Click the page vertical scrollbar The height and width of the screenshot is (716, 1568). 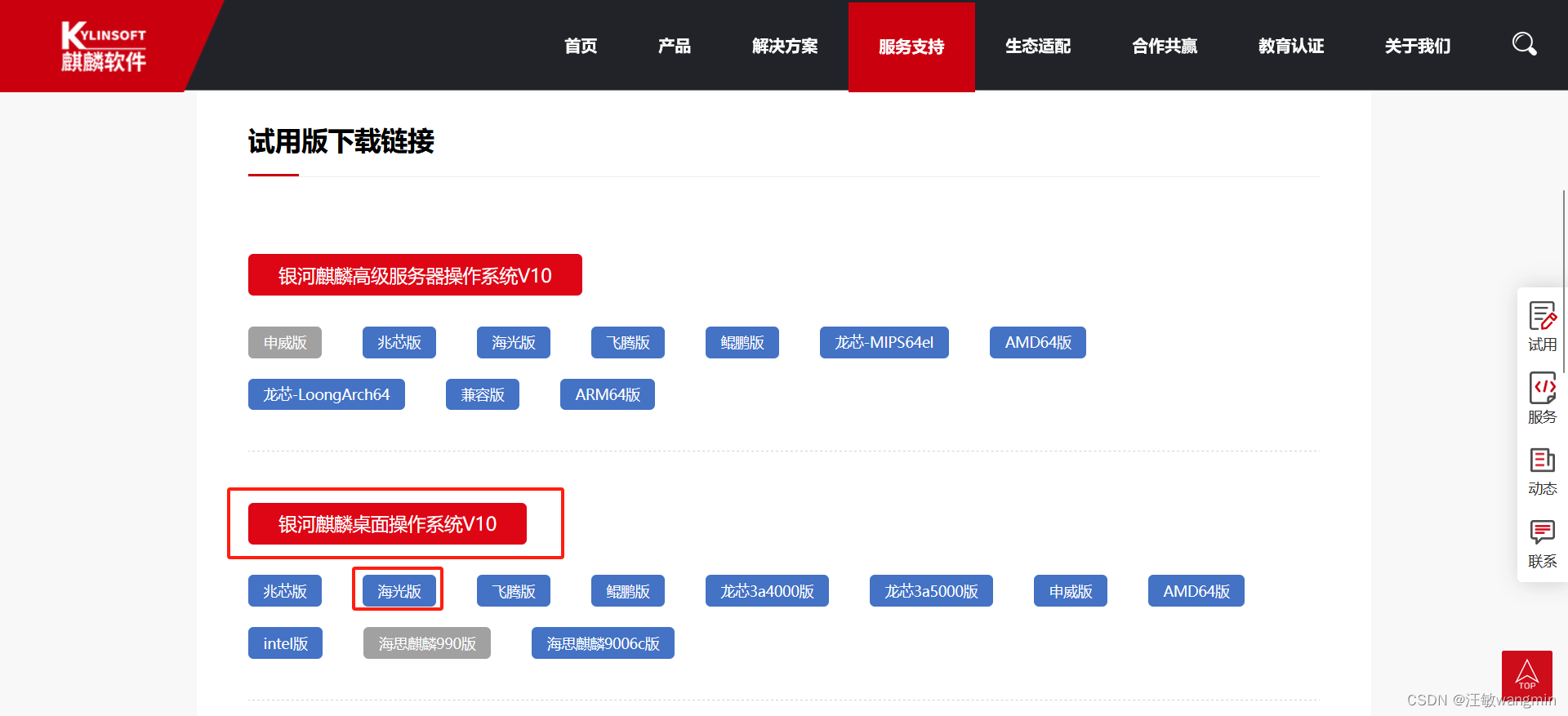coord(1564,282)
